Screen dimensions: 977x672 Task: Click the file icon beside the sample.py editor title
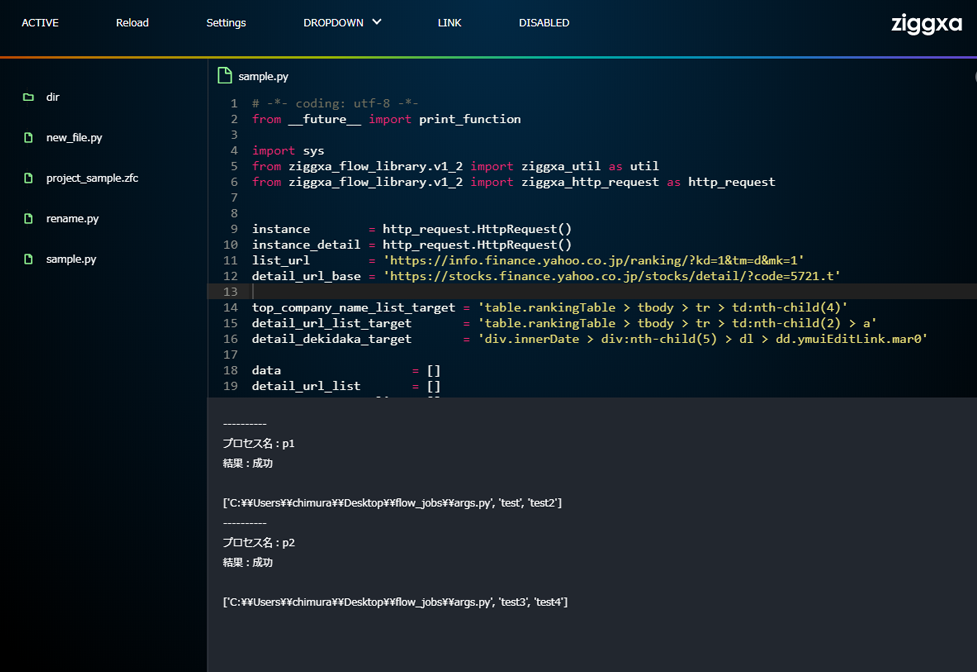225,76
